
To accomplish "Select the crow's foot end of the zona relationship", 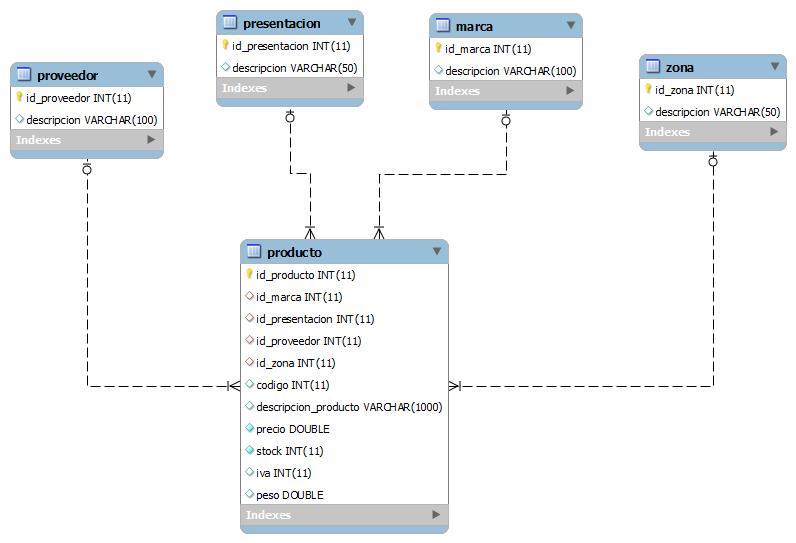I will coord(455,386).
